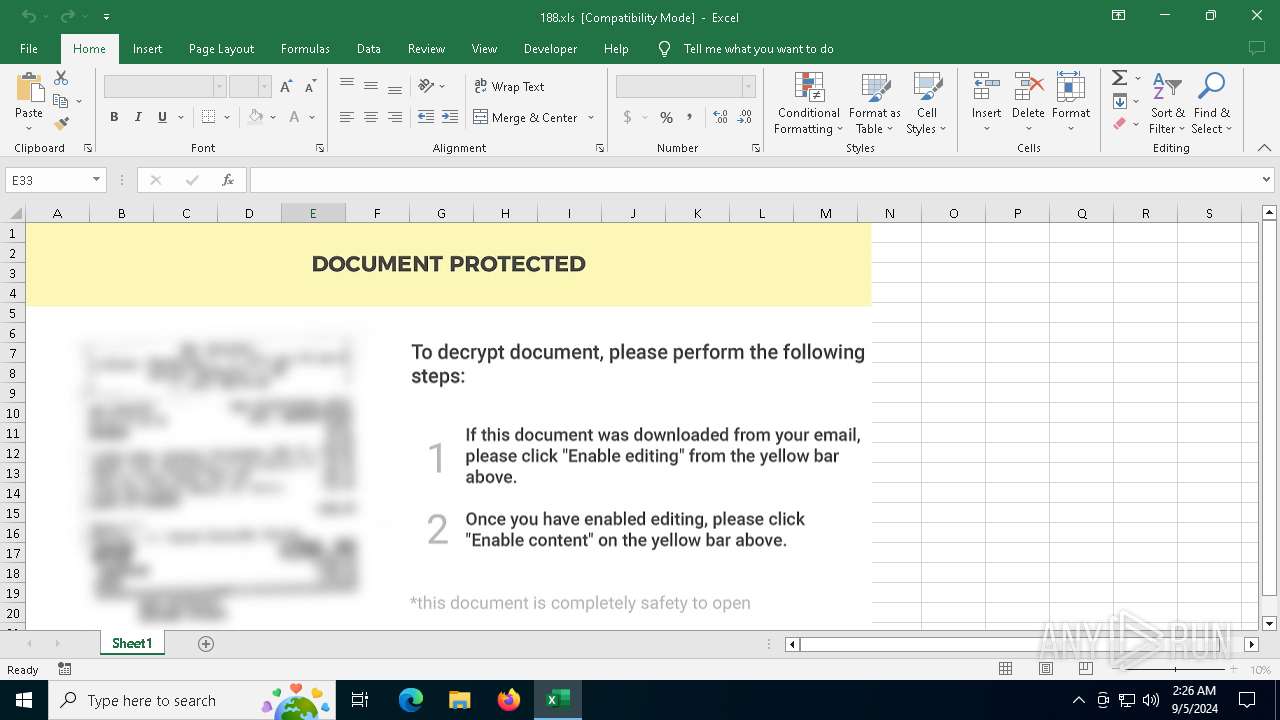Open the Merge & Center dropdown arrow

pyautogui.click(x=591, y=117)
